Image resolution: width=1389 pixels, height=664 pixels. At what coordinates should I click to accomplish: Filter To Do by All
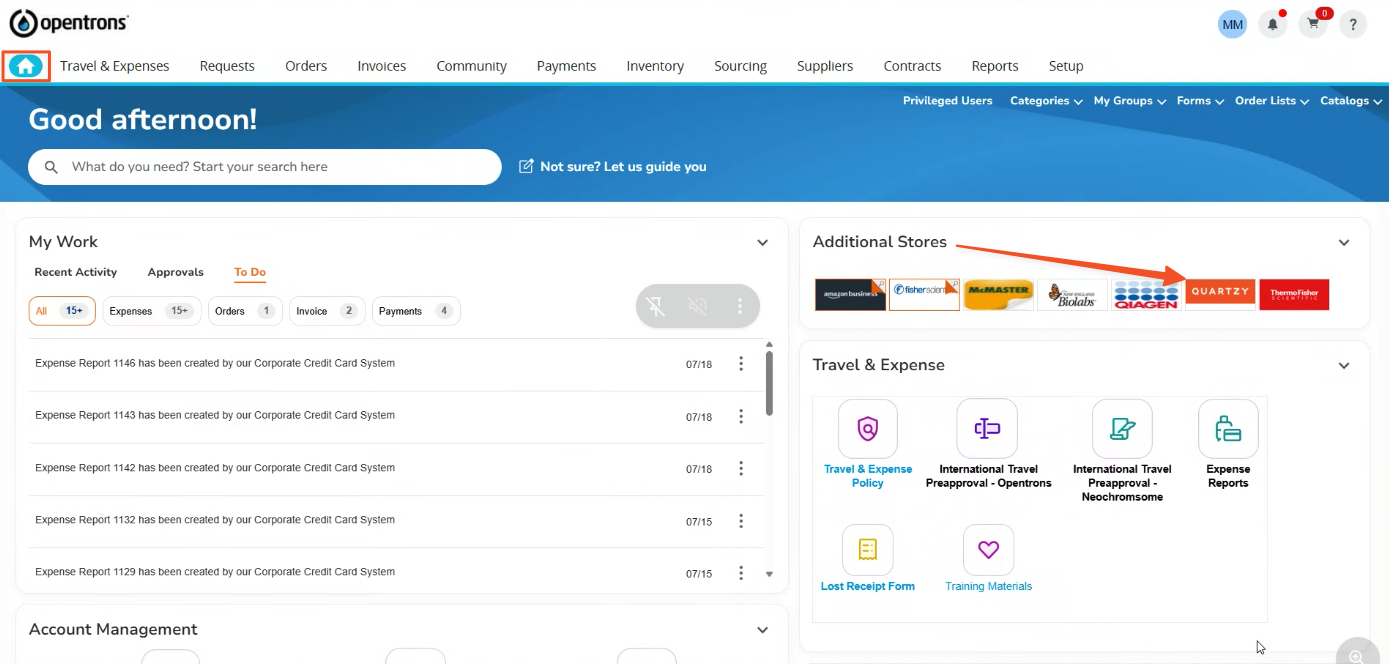pos(62,311)
